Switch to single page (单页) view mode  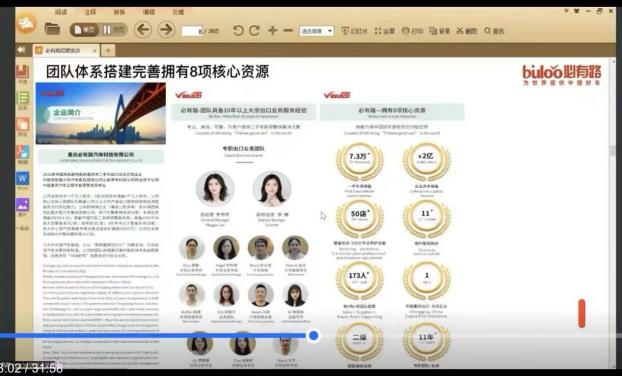click(84, 30)
